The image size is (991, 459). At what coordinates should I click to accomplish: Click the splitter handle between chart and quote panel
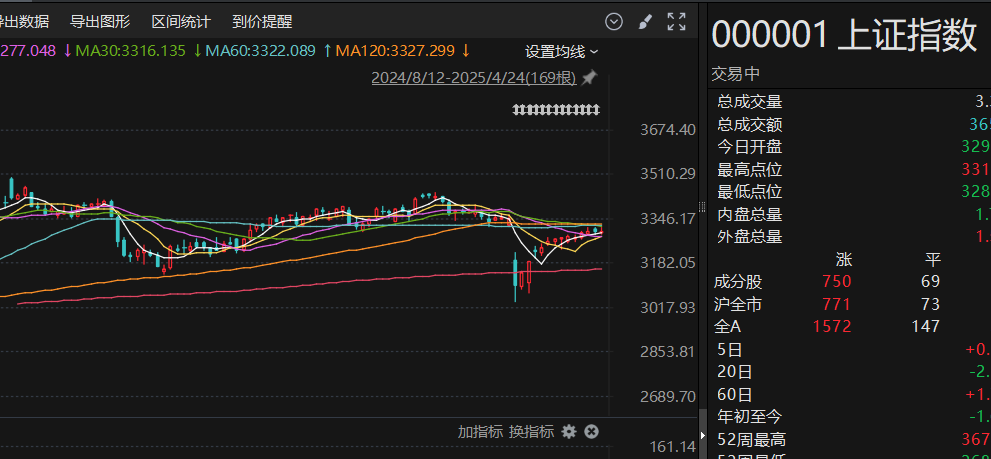[702, 207]
